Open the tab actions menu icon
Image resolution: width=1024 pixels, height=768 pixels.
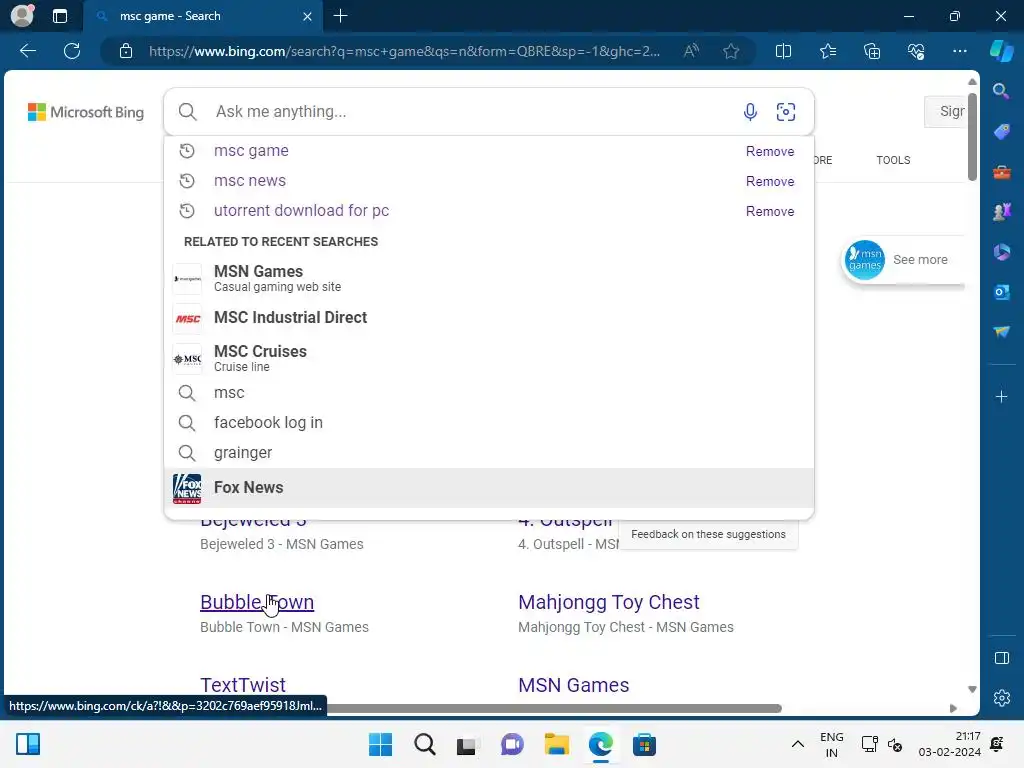(x=59, y=16)
